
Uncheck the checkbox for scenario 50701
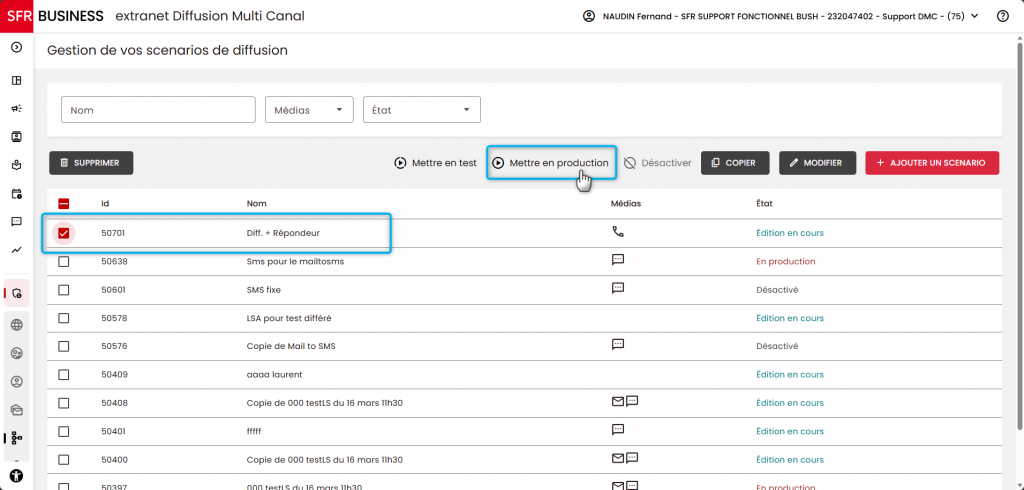click(63, 233)
